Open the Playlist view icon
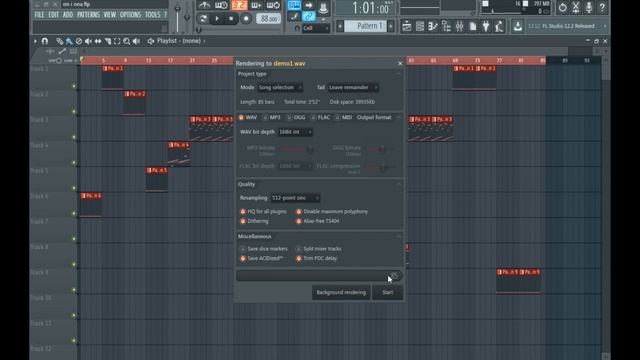 tap(407, 27)
